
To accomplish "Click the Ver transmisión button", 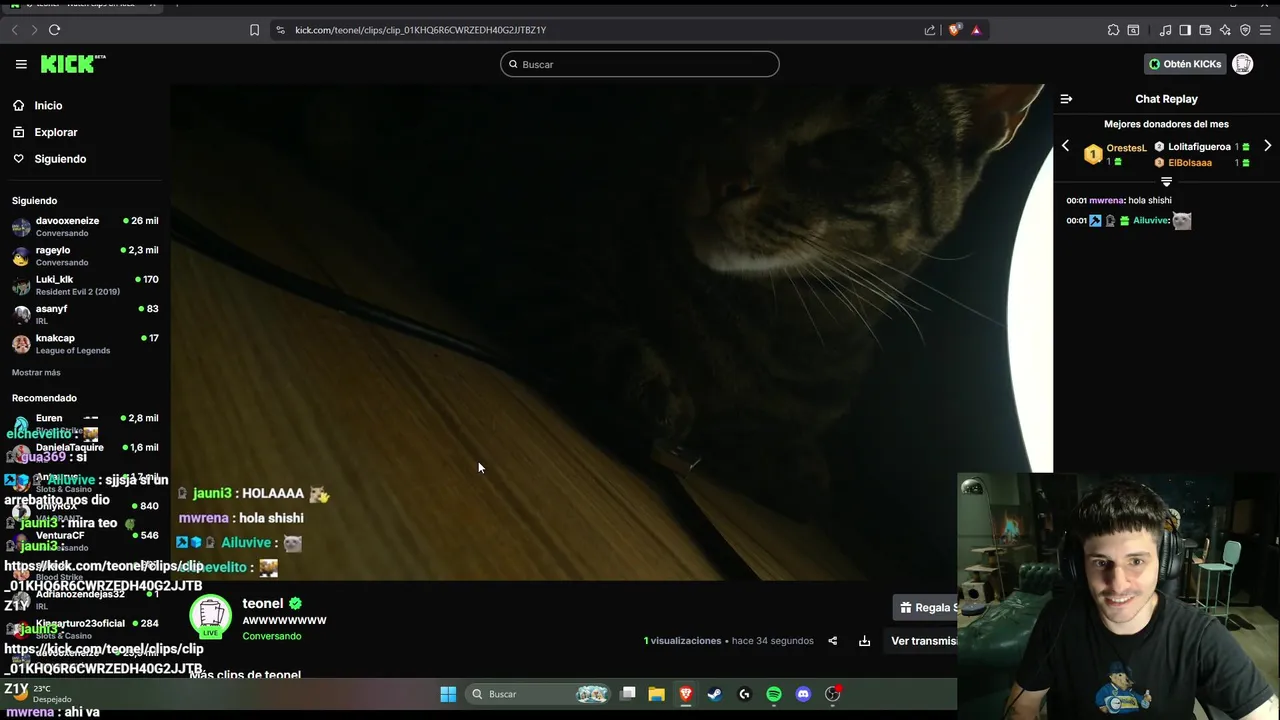I will 922,641.
